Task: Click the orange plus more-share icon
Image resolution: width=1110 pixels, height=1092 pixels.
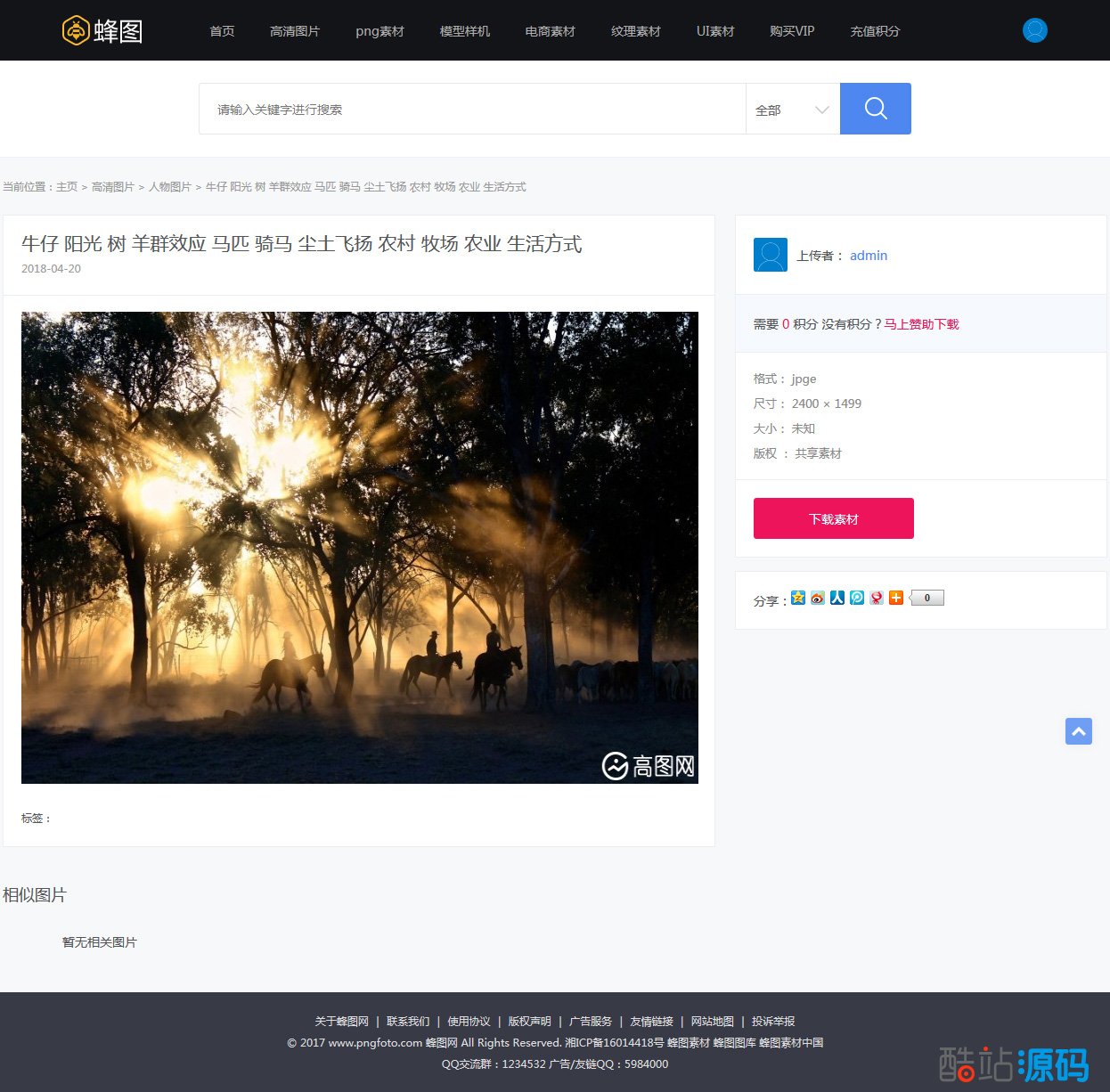Action: click(x=896, y=598)
